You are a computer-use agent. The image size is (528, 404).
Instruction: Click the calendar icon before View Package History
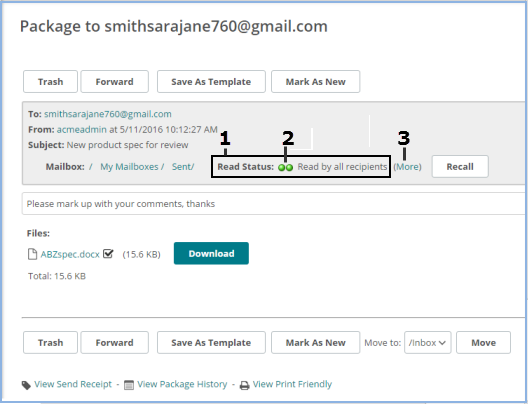[129, 384]
